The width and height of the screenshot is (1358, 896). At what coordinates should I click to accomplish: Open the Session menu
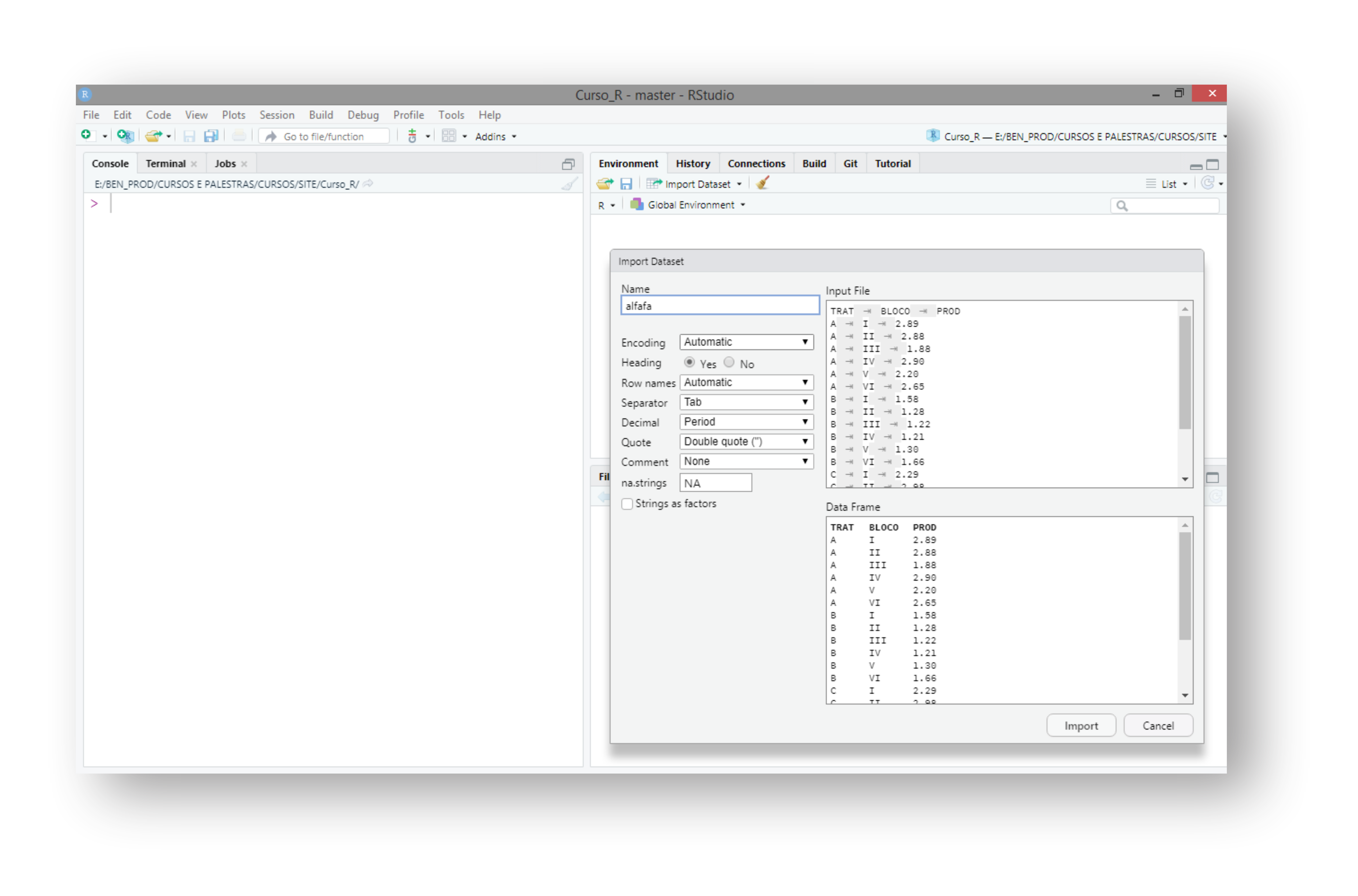[x=277, y=115]
